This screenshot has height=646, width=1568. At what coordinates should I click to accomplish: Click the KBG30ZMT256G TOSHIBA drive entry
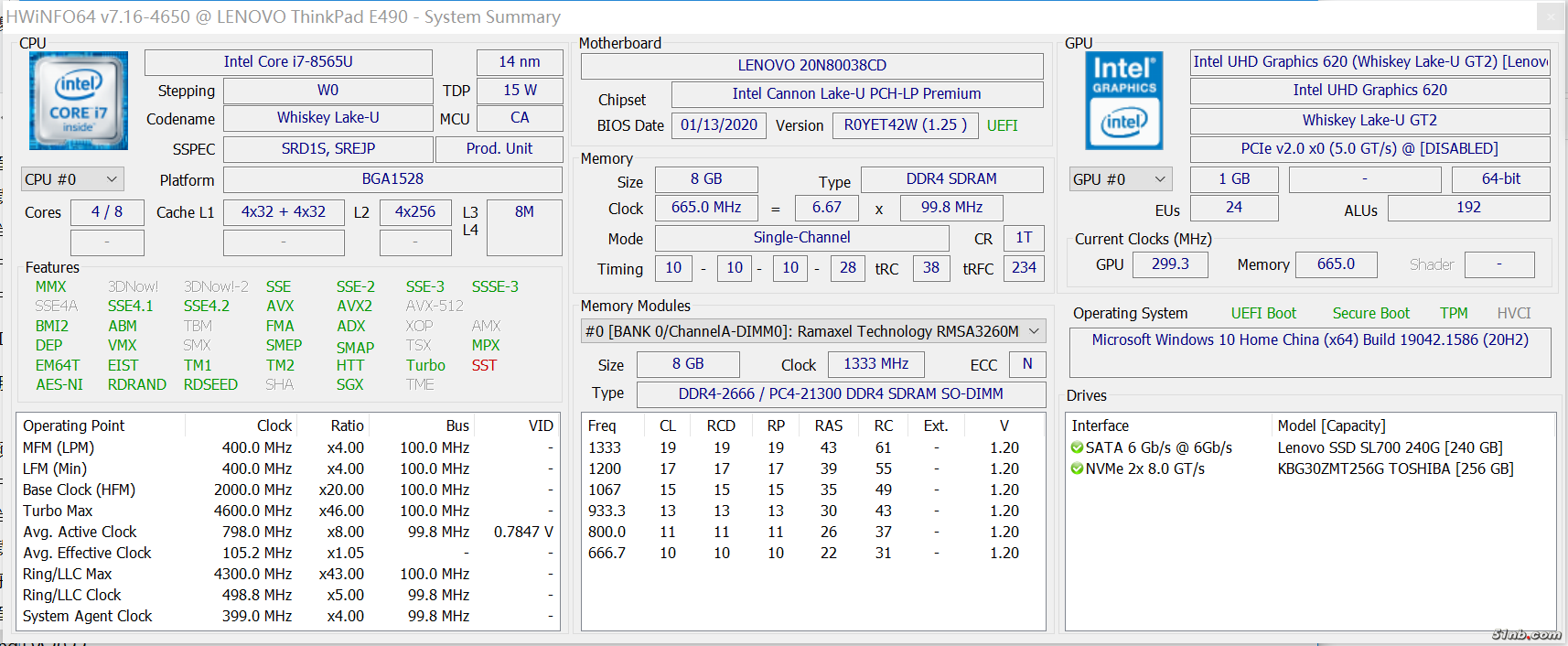[x=1395, y=468]
